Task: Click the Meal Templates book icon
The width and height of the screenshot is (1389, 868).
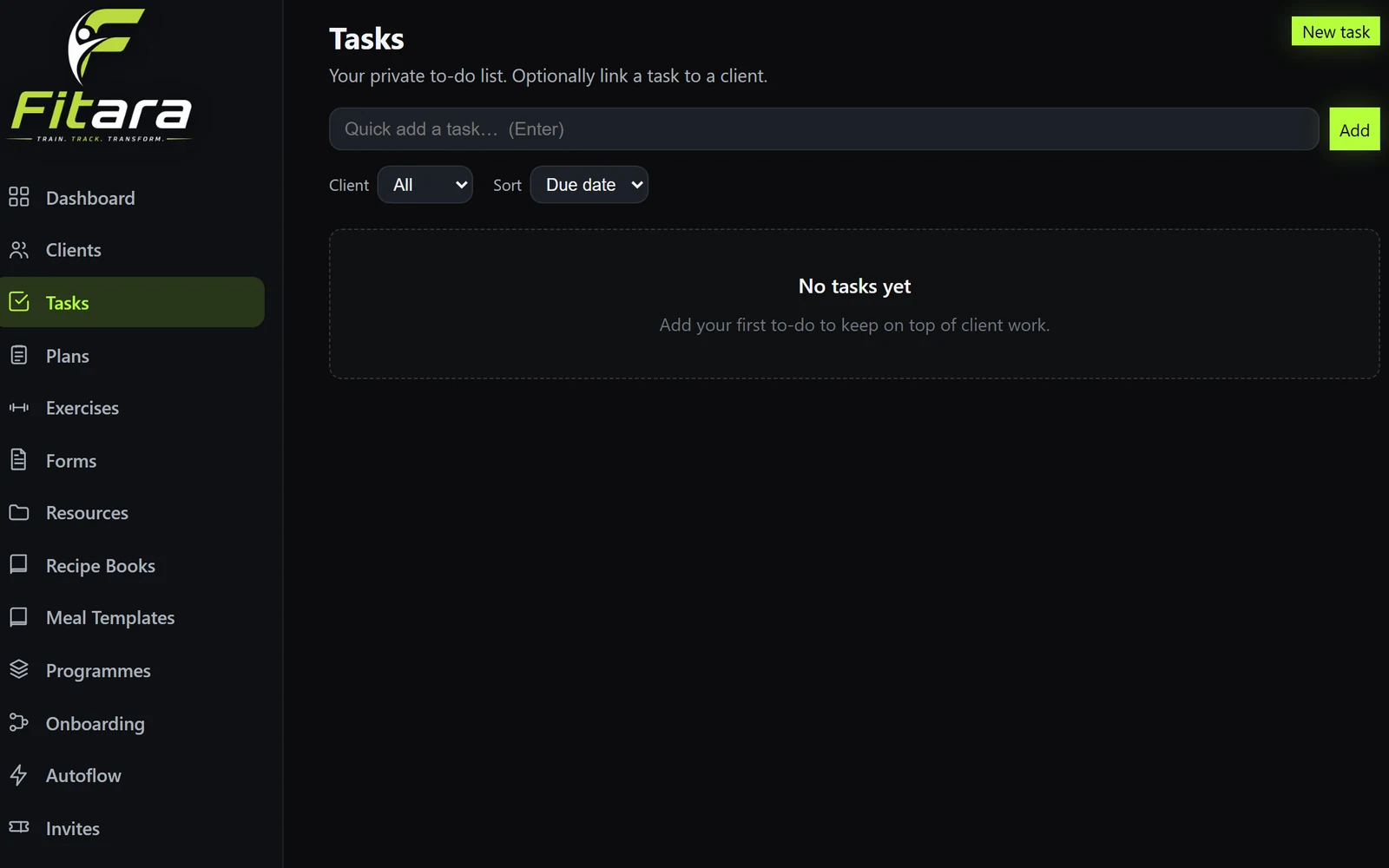Action: pos(19,617)
